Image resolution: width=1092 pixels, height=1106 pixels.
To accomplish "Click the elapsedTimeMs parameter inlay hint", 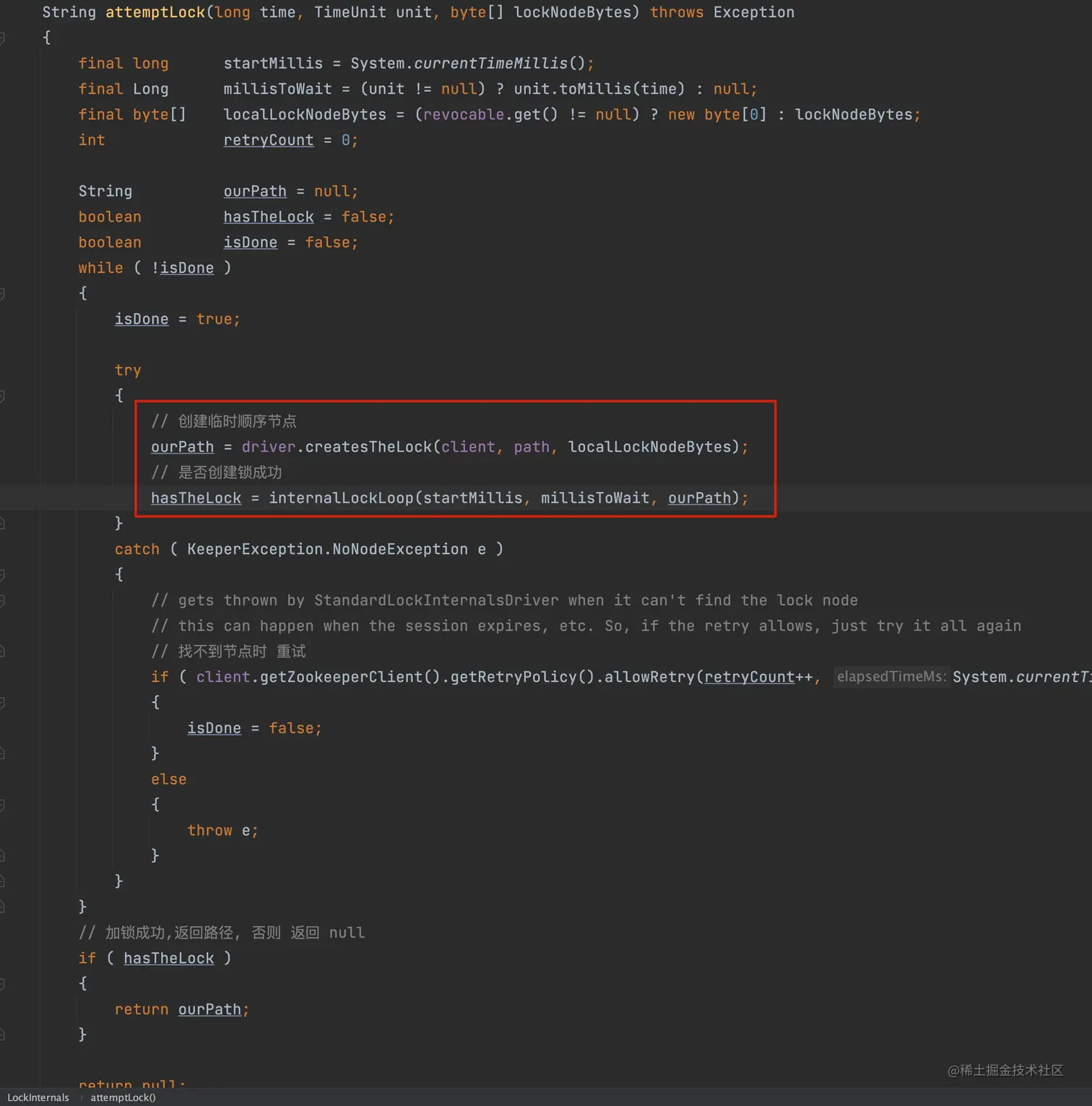I will (x=891, y=677).
